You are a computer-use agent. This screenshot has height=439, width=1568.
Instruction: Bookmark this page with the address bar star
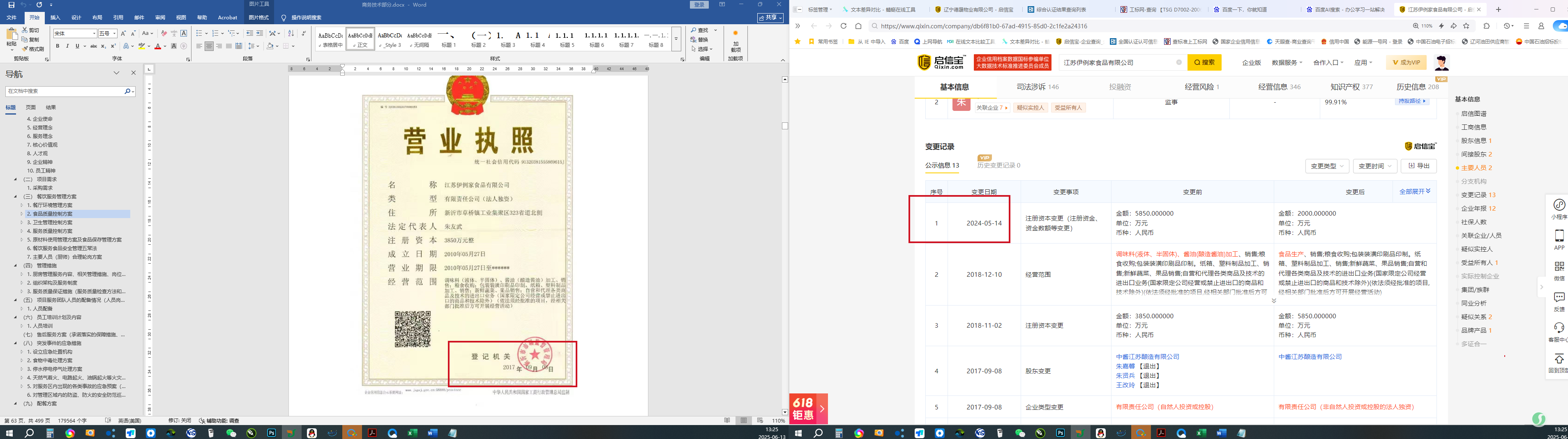pyautogui.click(x=1467, y=26)
